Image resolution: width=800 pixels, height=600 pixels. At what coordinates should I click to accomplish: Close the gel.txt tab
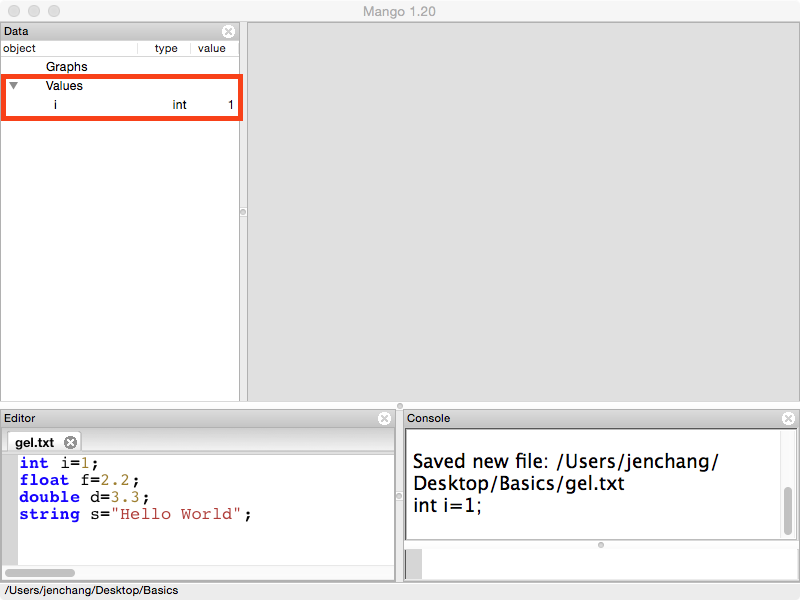(70, 442)
